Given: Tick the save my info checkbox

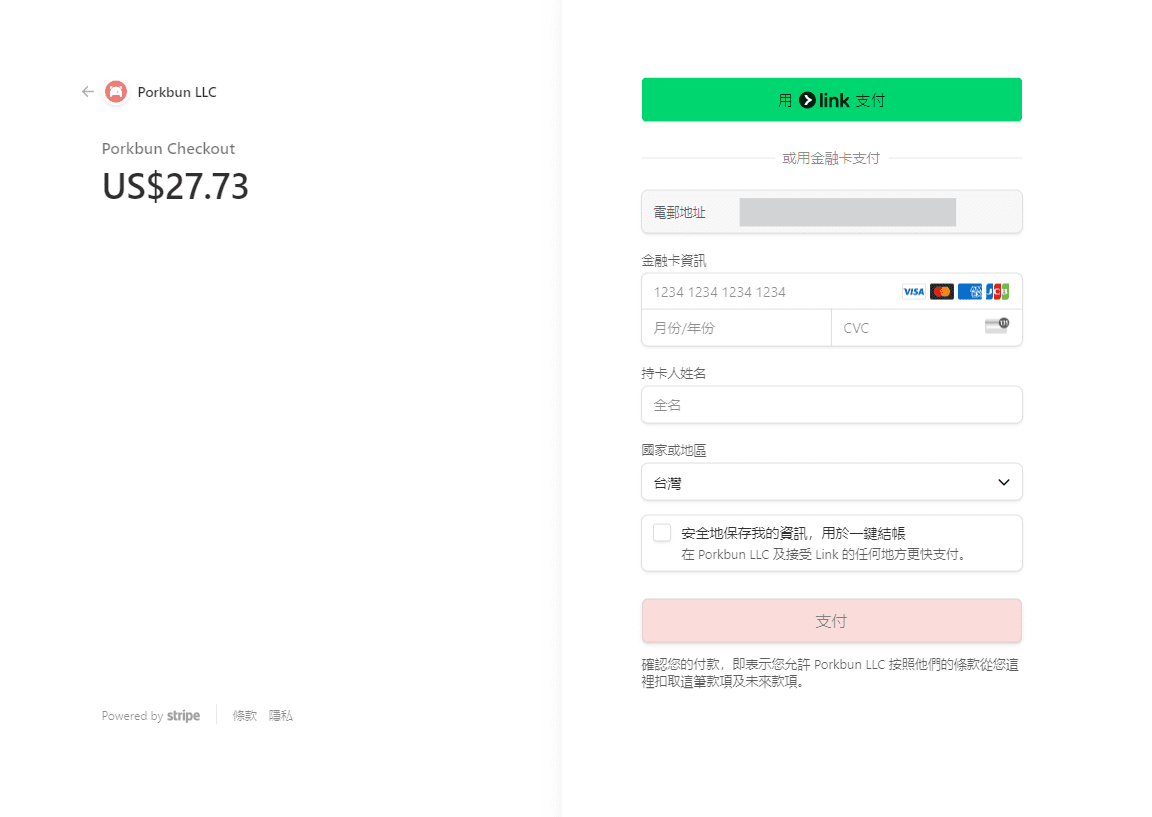Looking at the screenshot, I should 662,533.
